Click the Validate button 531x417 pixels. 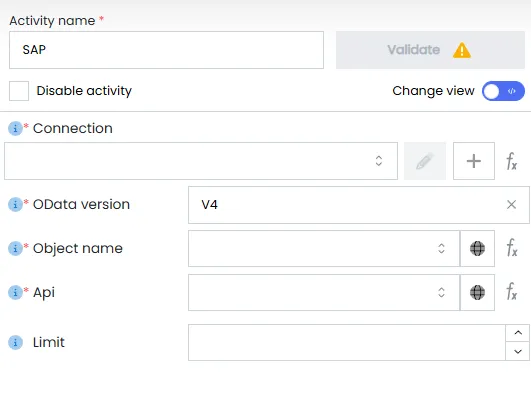click(430, 50)
